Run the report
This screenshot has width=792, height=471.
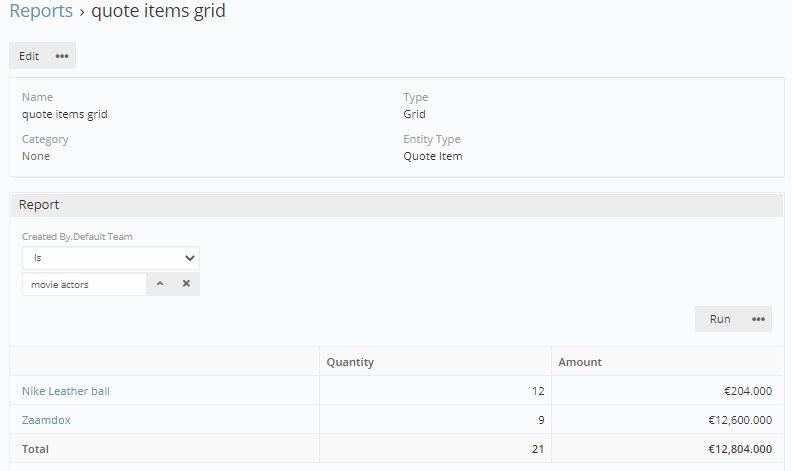click(720, 319)
